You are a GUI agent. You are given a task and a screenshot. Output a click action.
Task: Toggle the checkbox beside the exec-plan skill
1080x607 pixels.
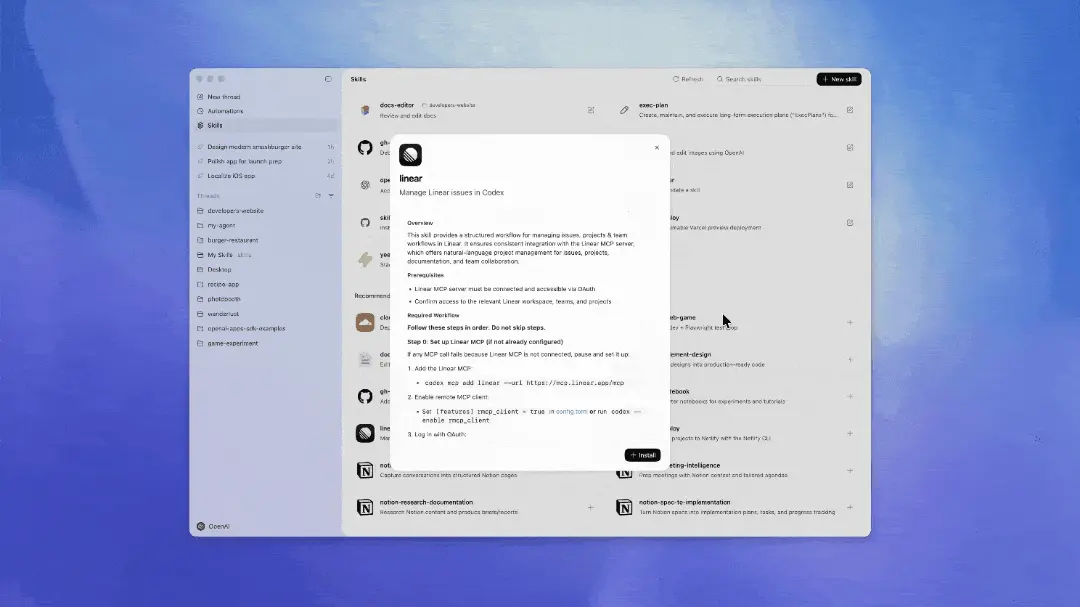(850, 110)
